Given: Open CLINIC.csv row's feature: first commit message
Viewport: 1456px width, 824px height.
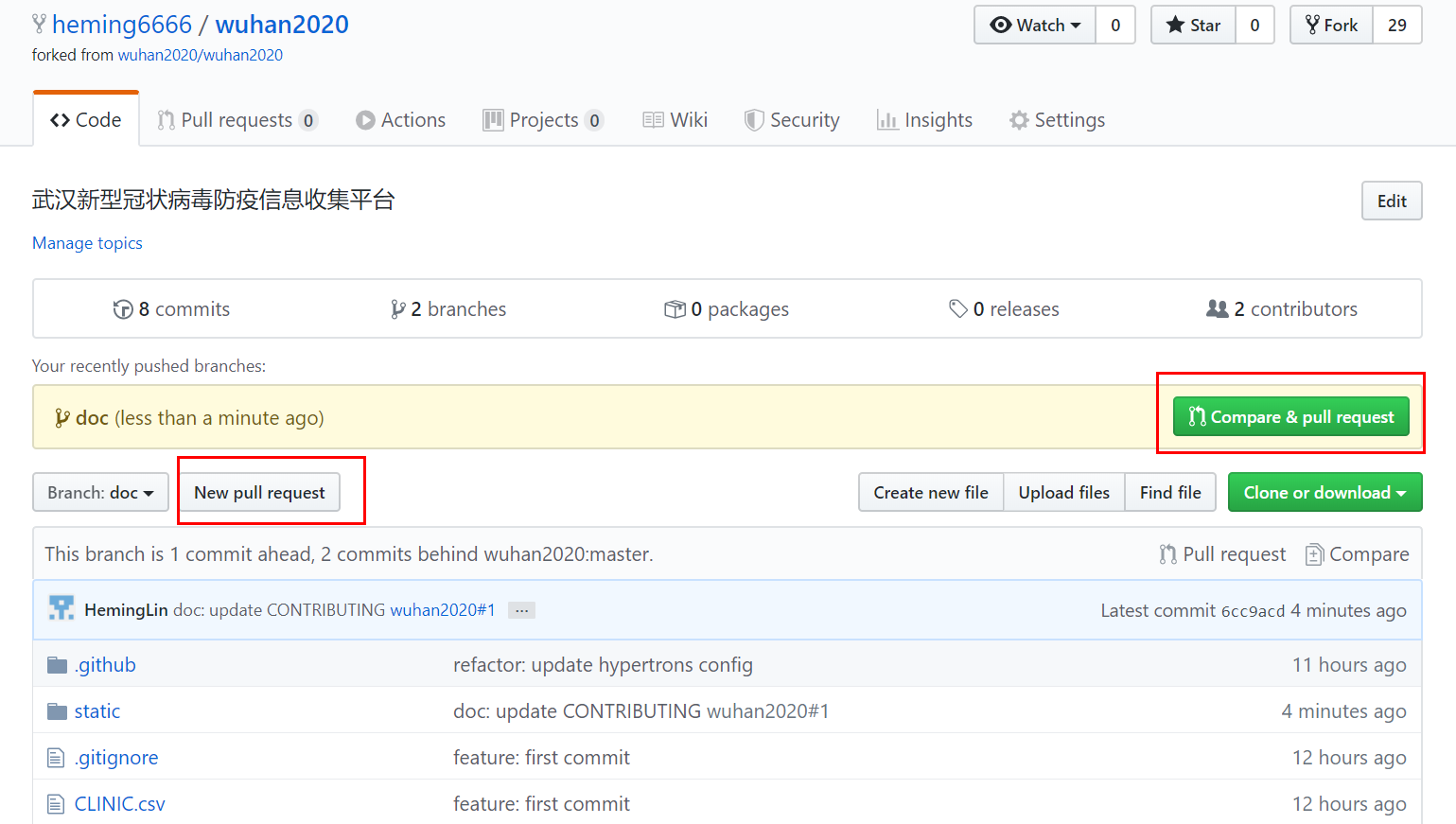Looking at the screenshot, I should click(x=541, y=804).
